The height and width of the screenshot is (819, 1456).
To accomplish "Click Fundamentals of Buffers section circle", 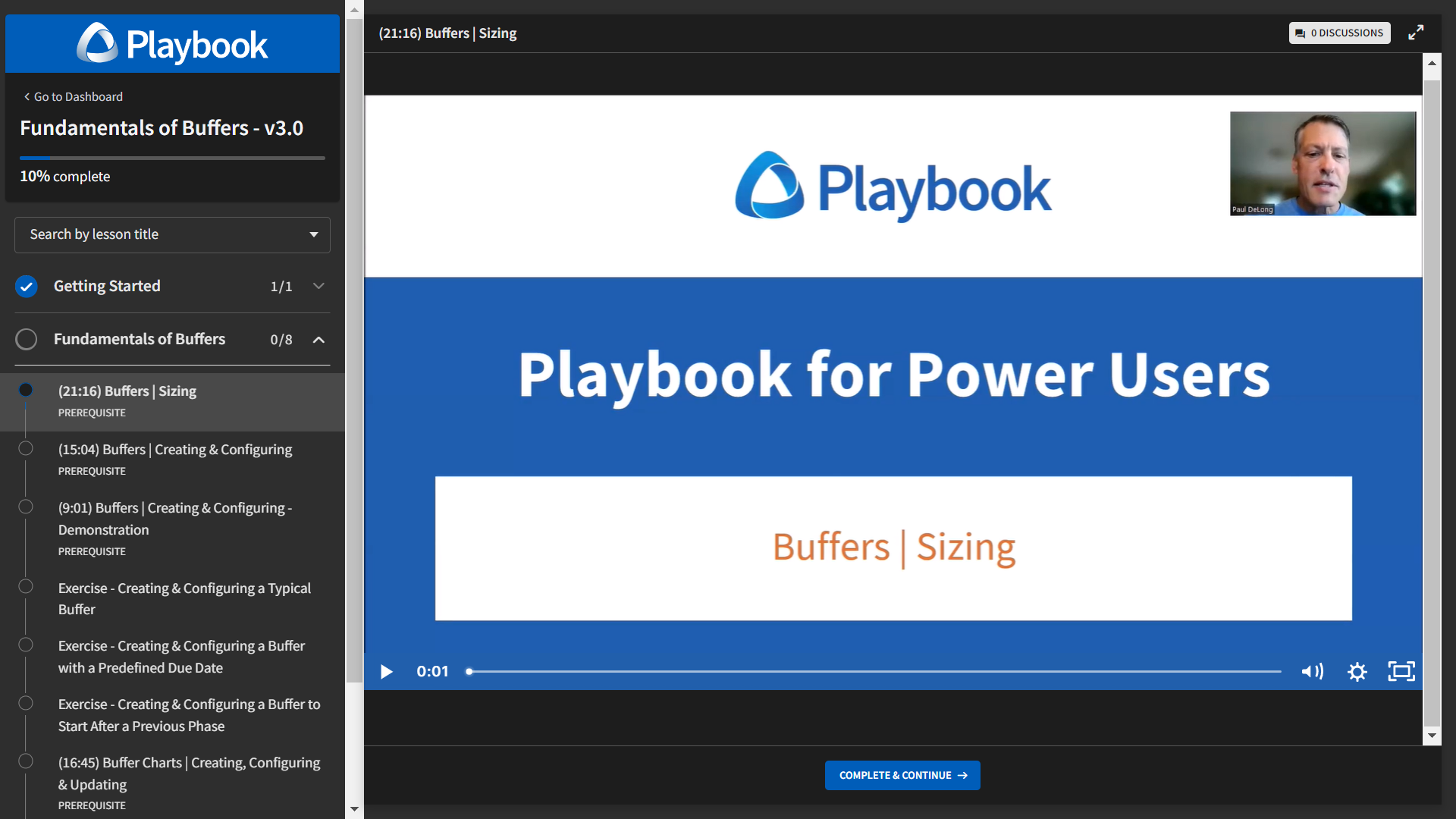I will click(27, 339).
